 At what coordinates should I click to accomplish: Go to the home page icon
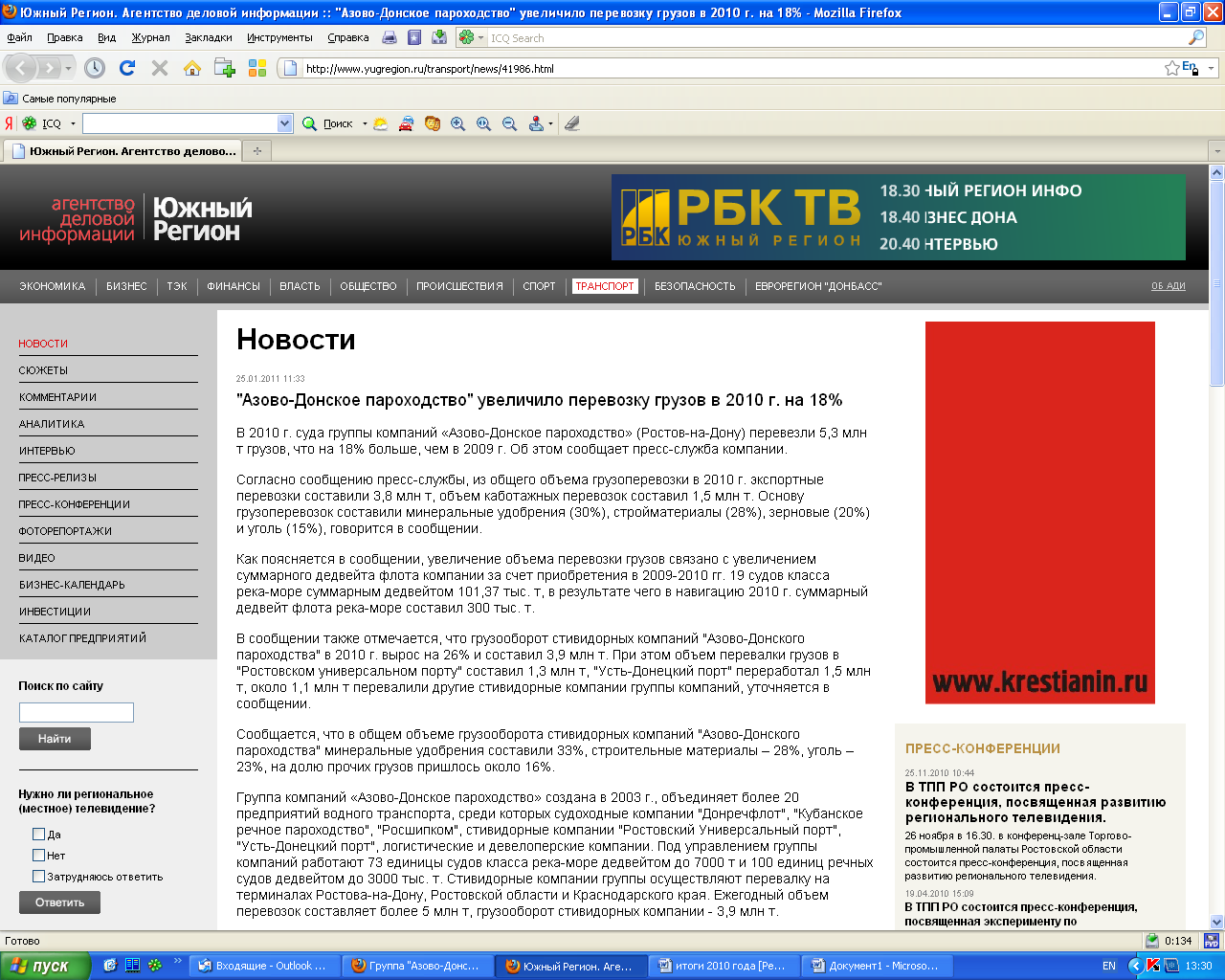tap(192, 68)
